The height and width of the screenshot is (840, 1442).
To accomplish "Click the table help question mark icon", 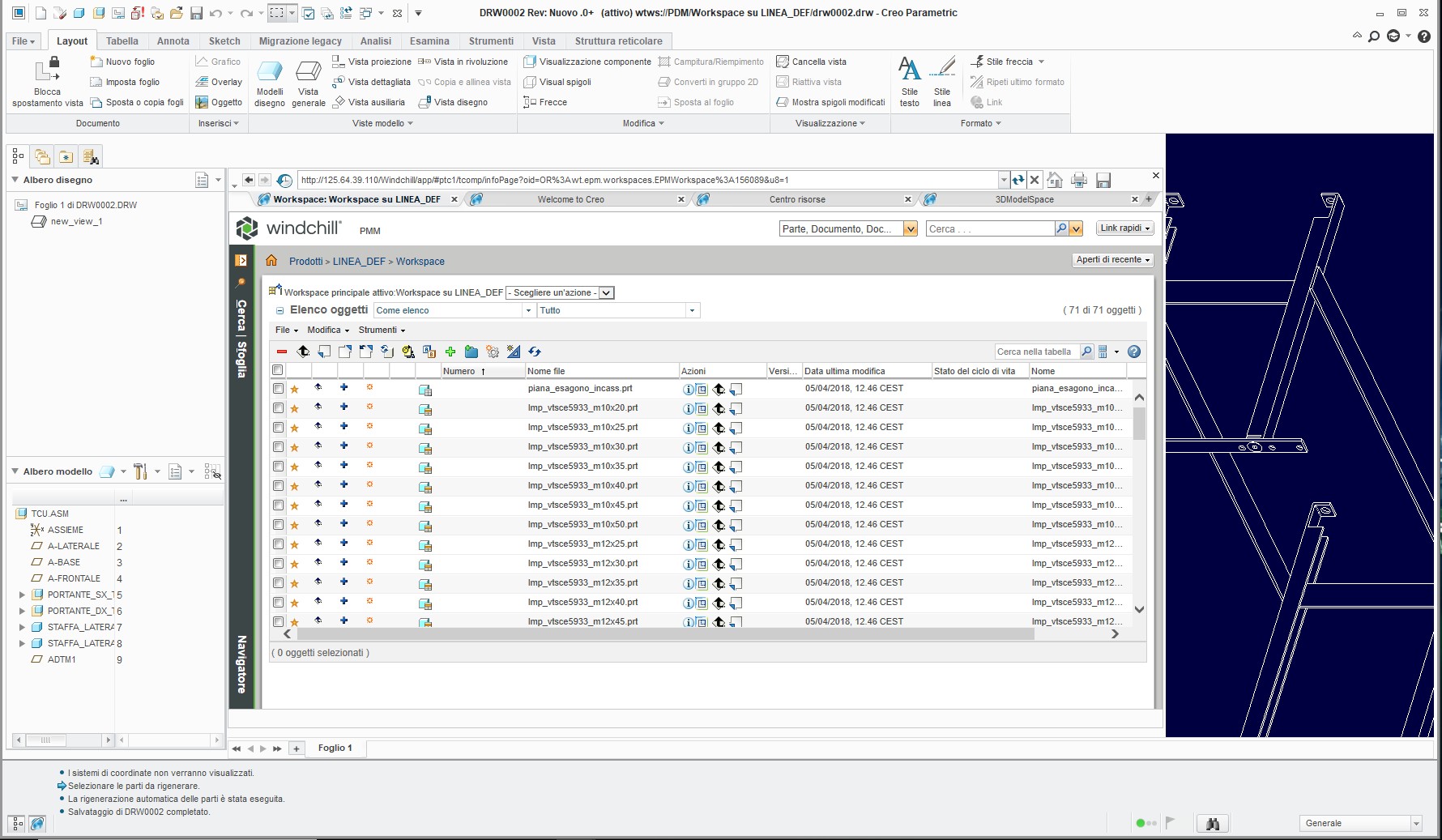I will point(1134,352).
